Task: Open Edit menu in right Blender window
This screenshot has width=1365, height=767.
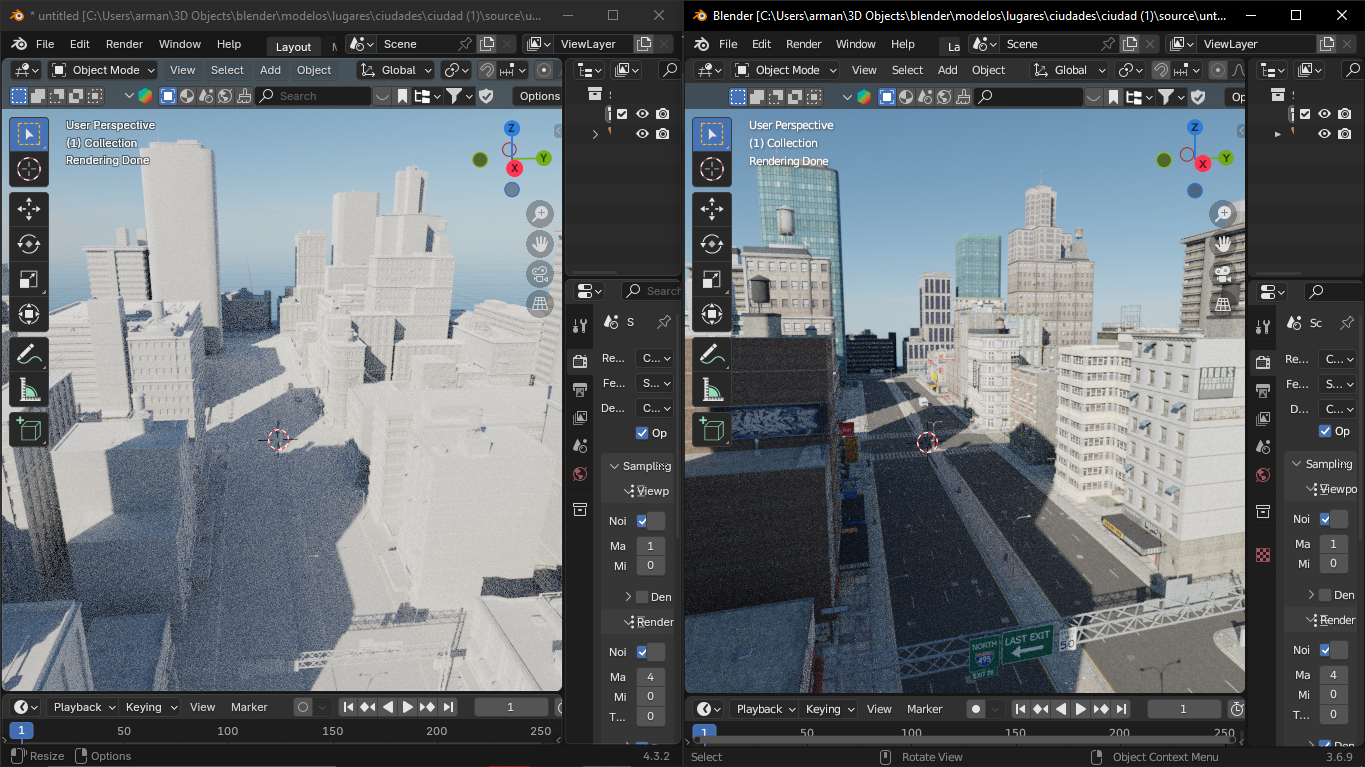Action: (761, 44)
